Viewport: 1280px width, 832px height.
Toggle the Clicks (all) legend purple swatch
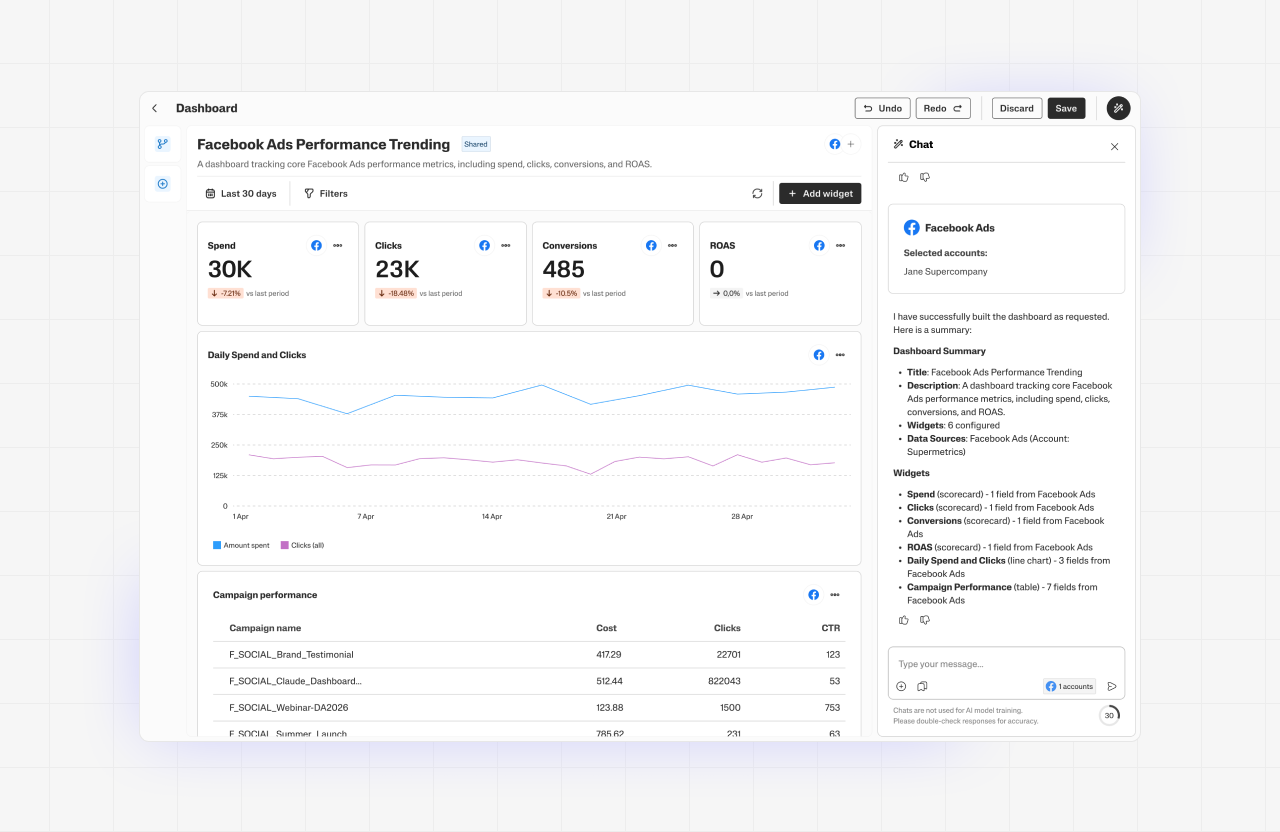coord(284,545)
